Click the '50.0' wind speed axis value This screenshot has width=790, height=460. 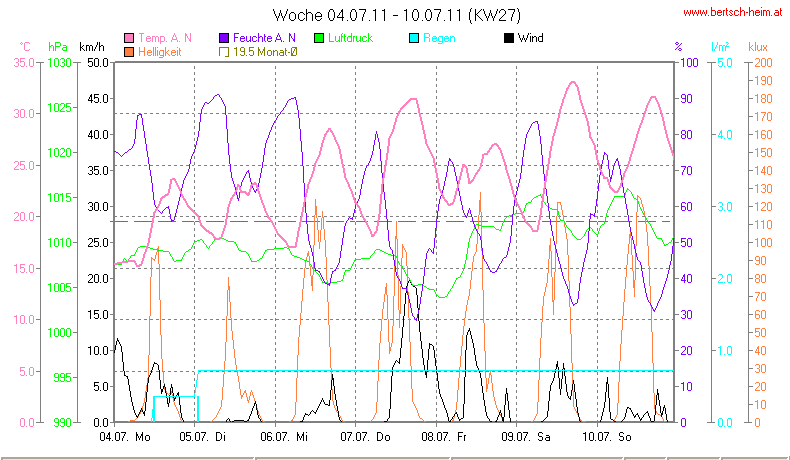point(98,63)
